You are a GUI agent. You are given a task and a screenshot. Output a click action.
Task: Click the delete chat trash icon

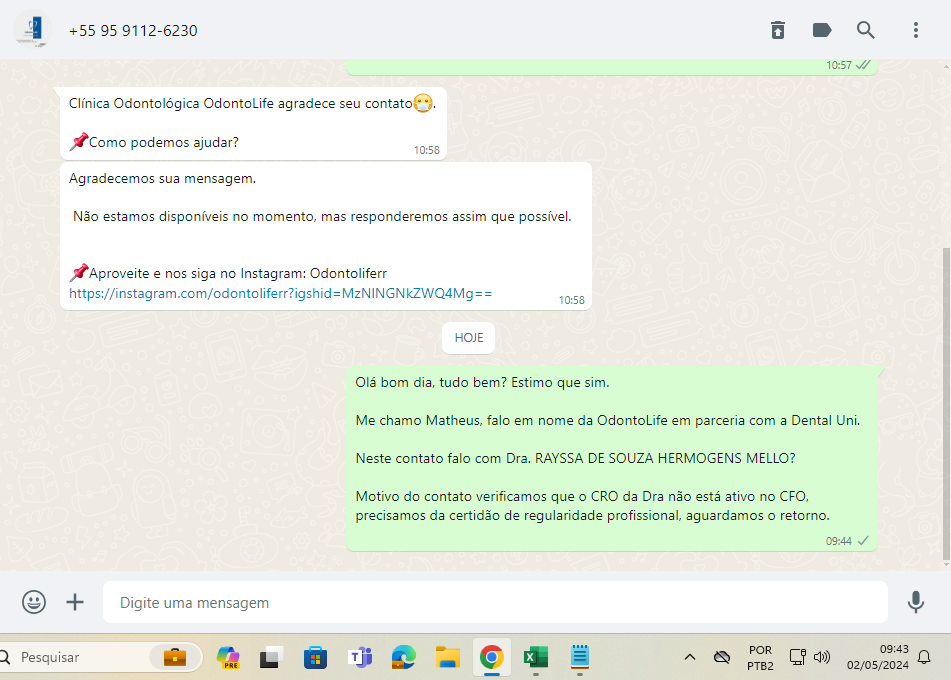tap(778, 30)
